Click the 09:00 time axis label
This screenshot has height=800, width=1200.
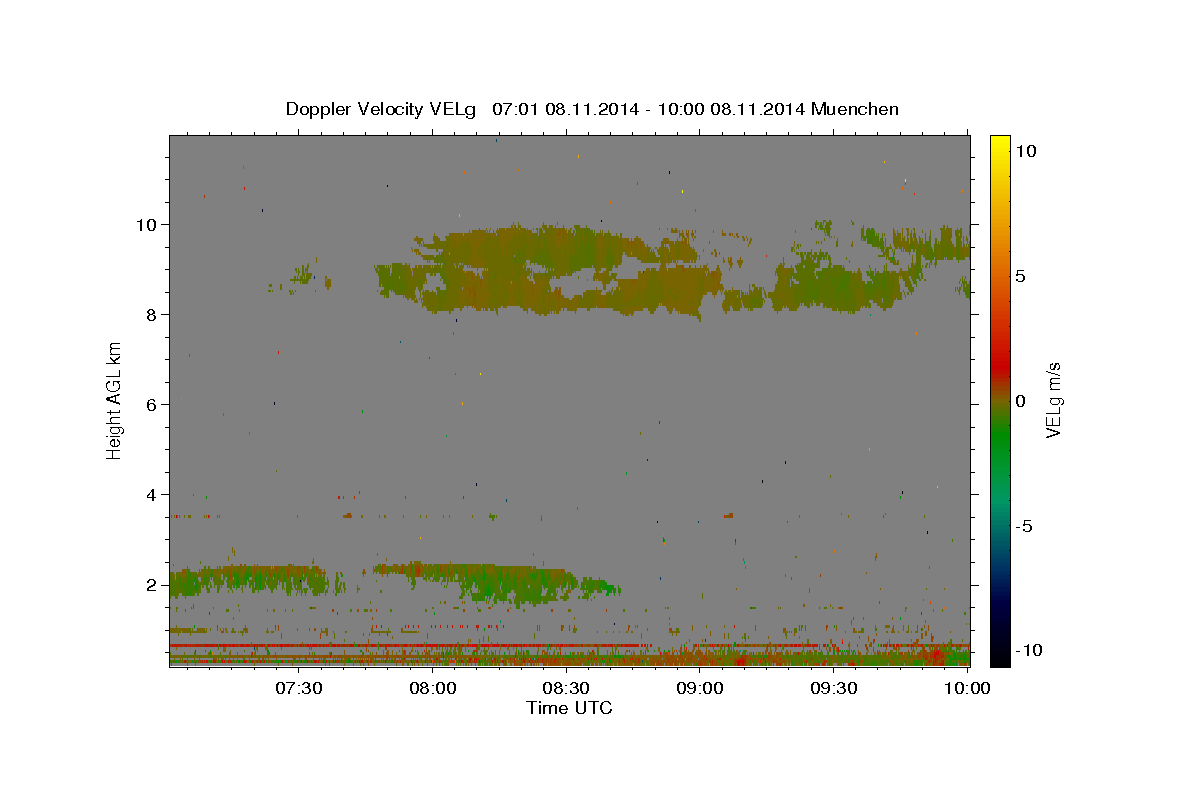click(700, 688)
